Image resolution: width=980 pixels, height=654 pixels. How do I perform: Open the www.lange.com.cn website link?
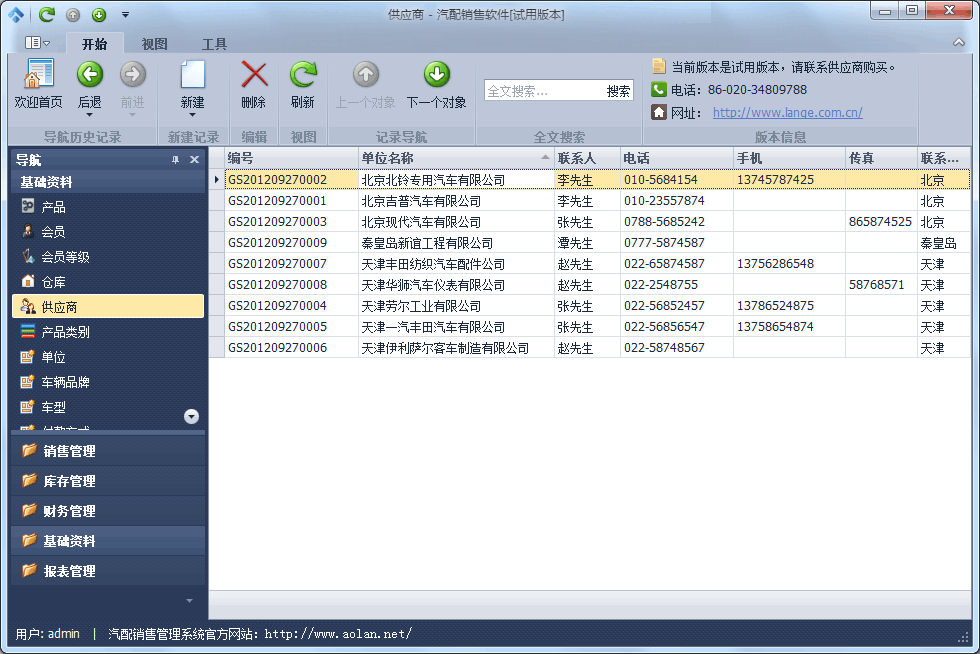787,113
